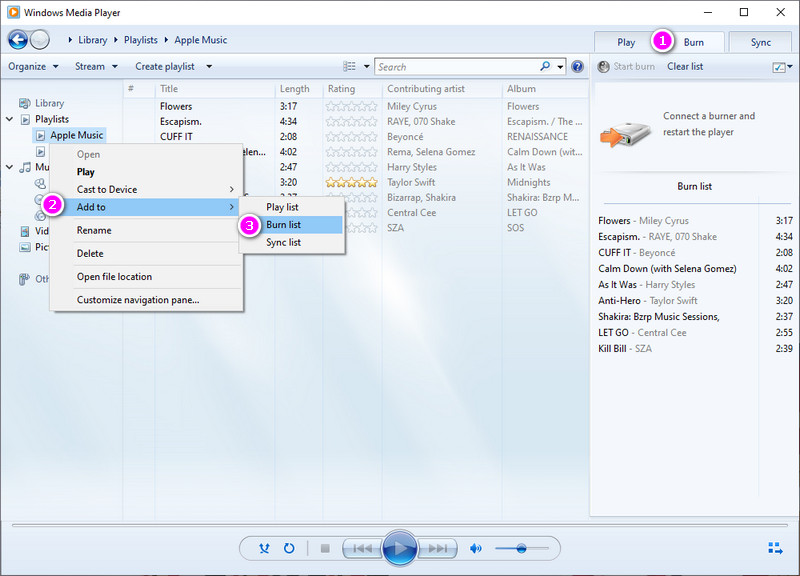Open the search box dropdown arrow
Image resolution: width=800 pixels, height=576 pixels.
click(x=560, y=67)
